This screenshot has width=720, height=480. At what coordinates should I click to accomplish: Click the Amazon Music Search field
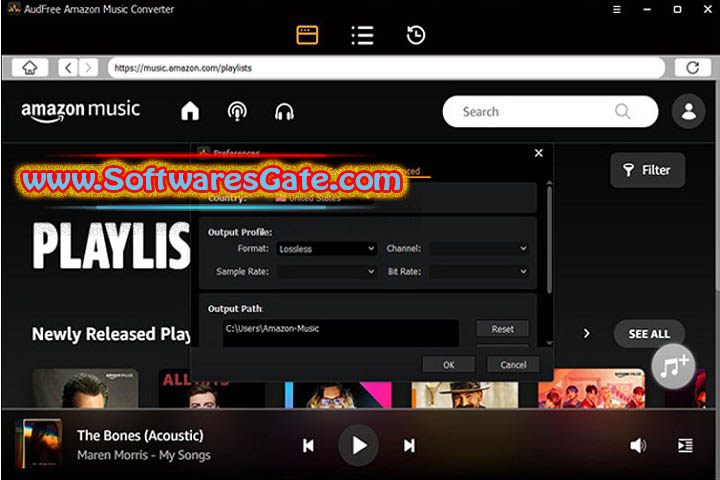click(550, 112)
